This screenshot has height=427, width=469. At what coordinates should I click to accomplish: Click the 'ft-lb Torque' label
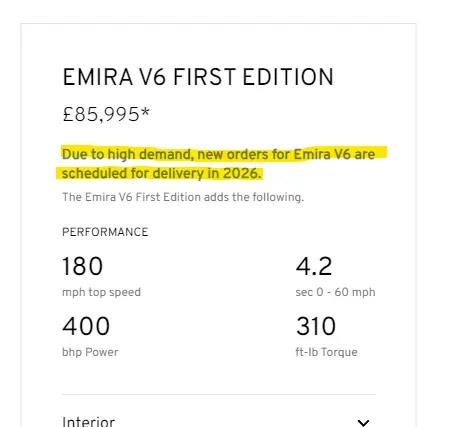[x=326, y=352]
